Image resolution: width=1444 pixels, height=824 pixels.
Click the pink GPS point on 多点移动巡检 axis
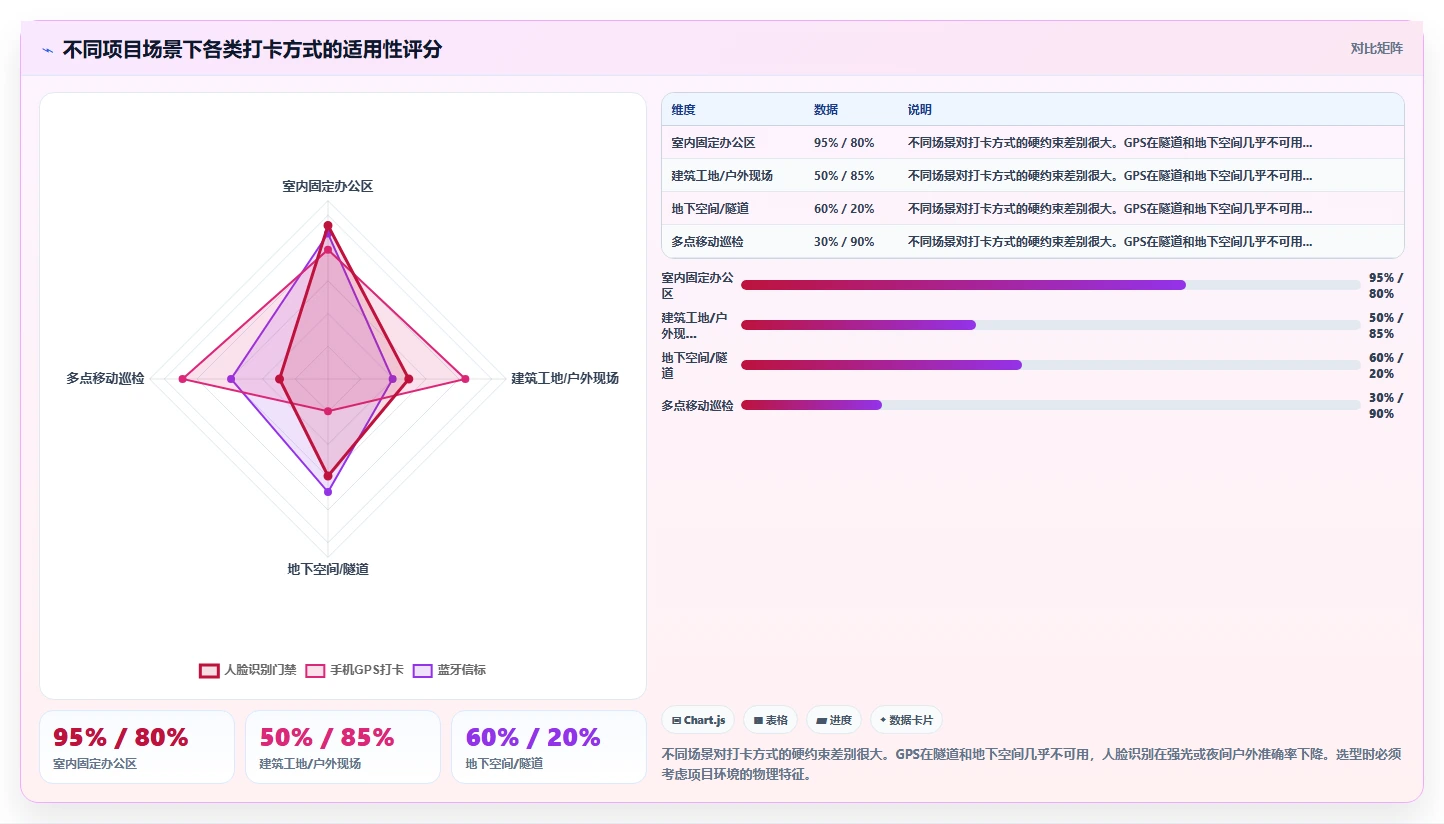click(183, 379)
